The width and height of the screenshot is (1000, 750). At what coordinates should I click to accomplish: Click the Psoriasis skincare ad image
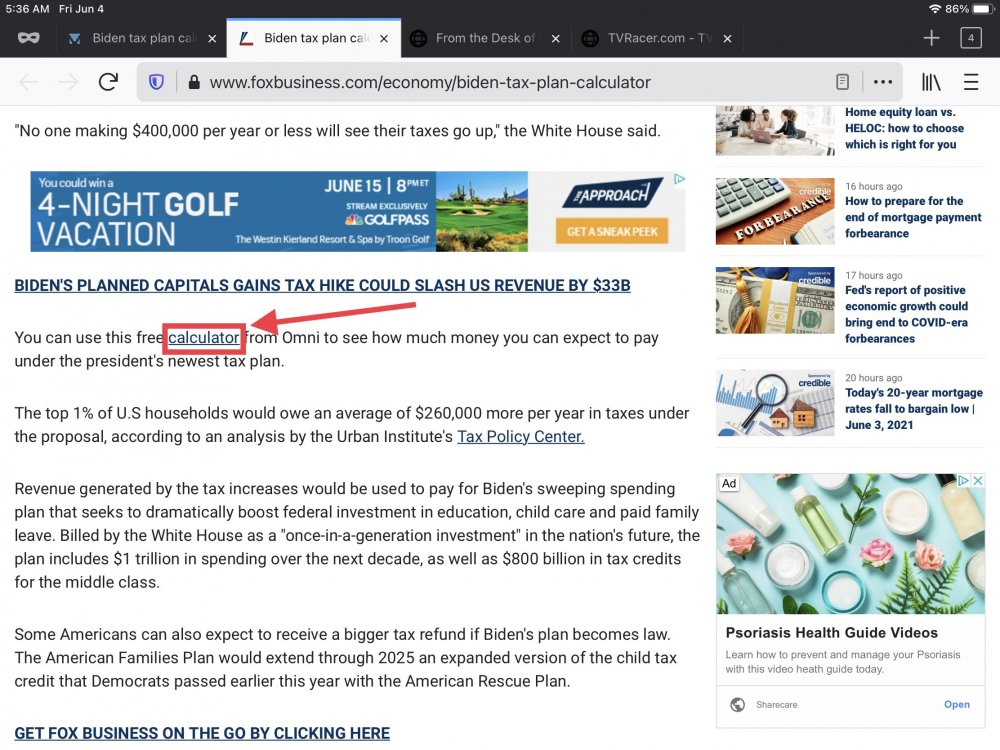click(x=850, y=544)
